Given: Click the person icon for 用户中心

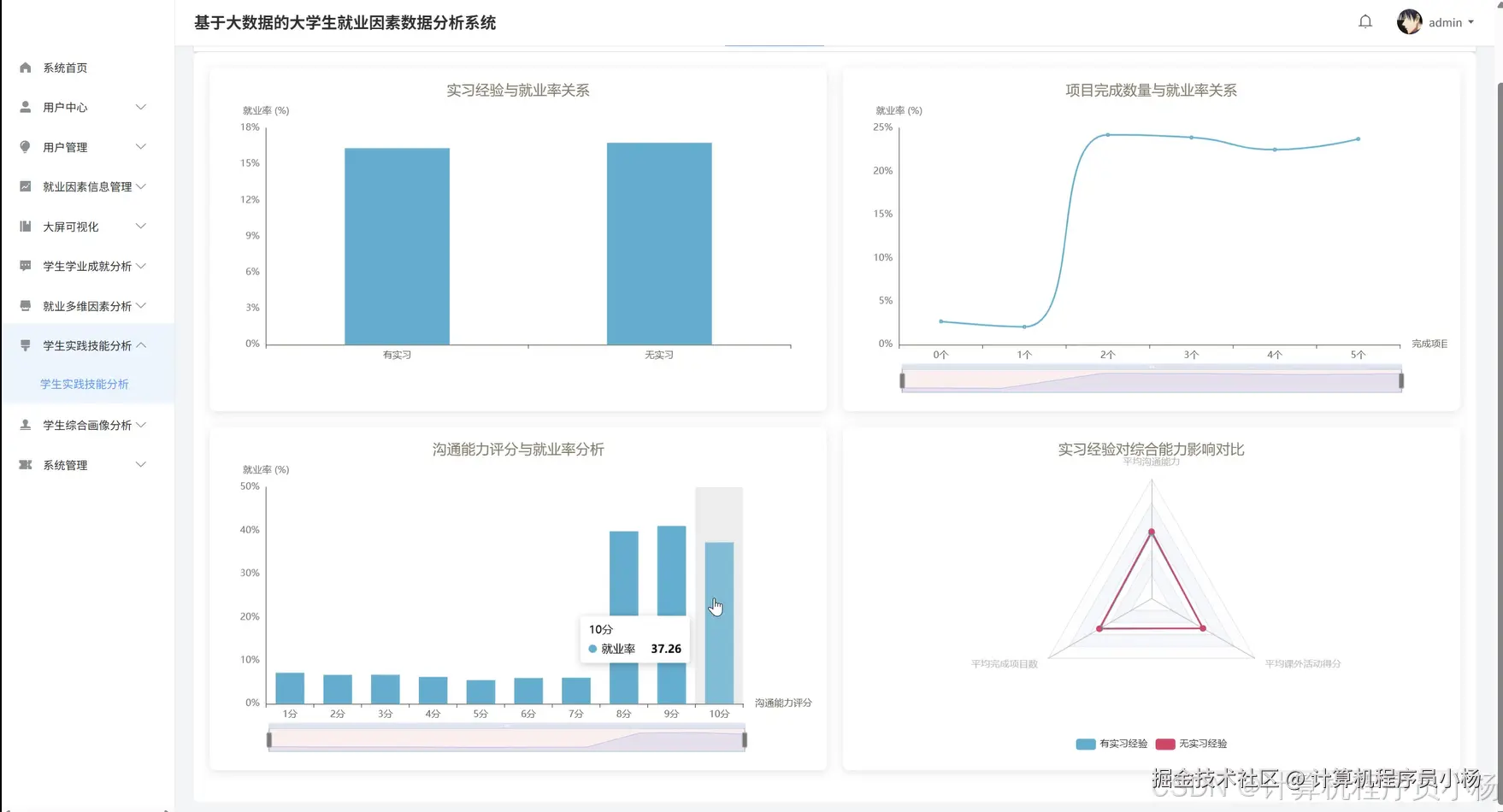Looking at the screenshot, I should tap(26, 107).
